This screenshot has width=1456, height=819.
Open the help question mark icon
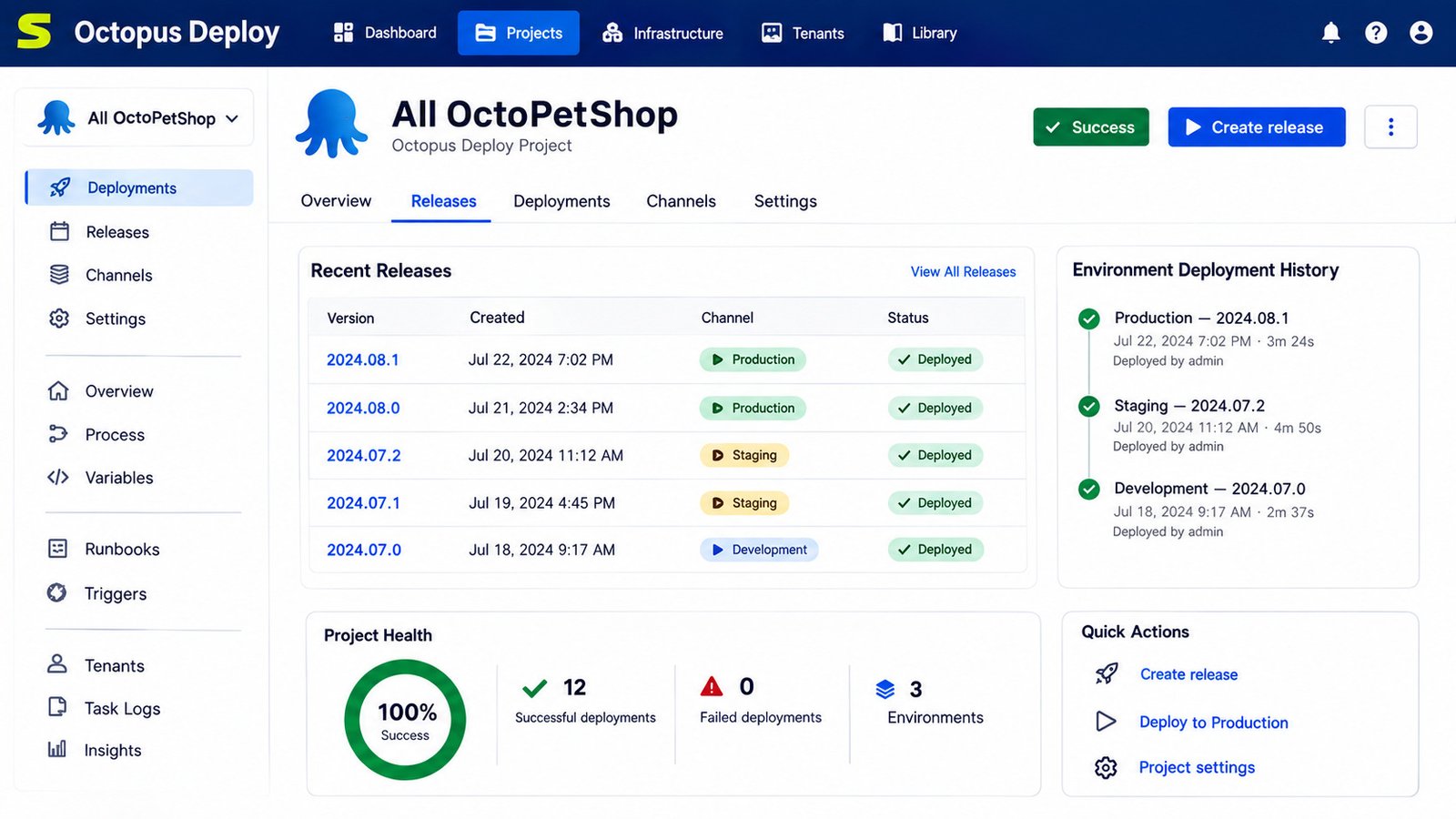pyautogui.click(x=1376, y=33)
